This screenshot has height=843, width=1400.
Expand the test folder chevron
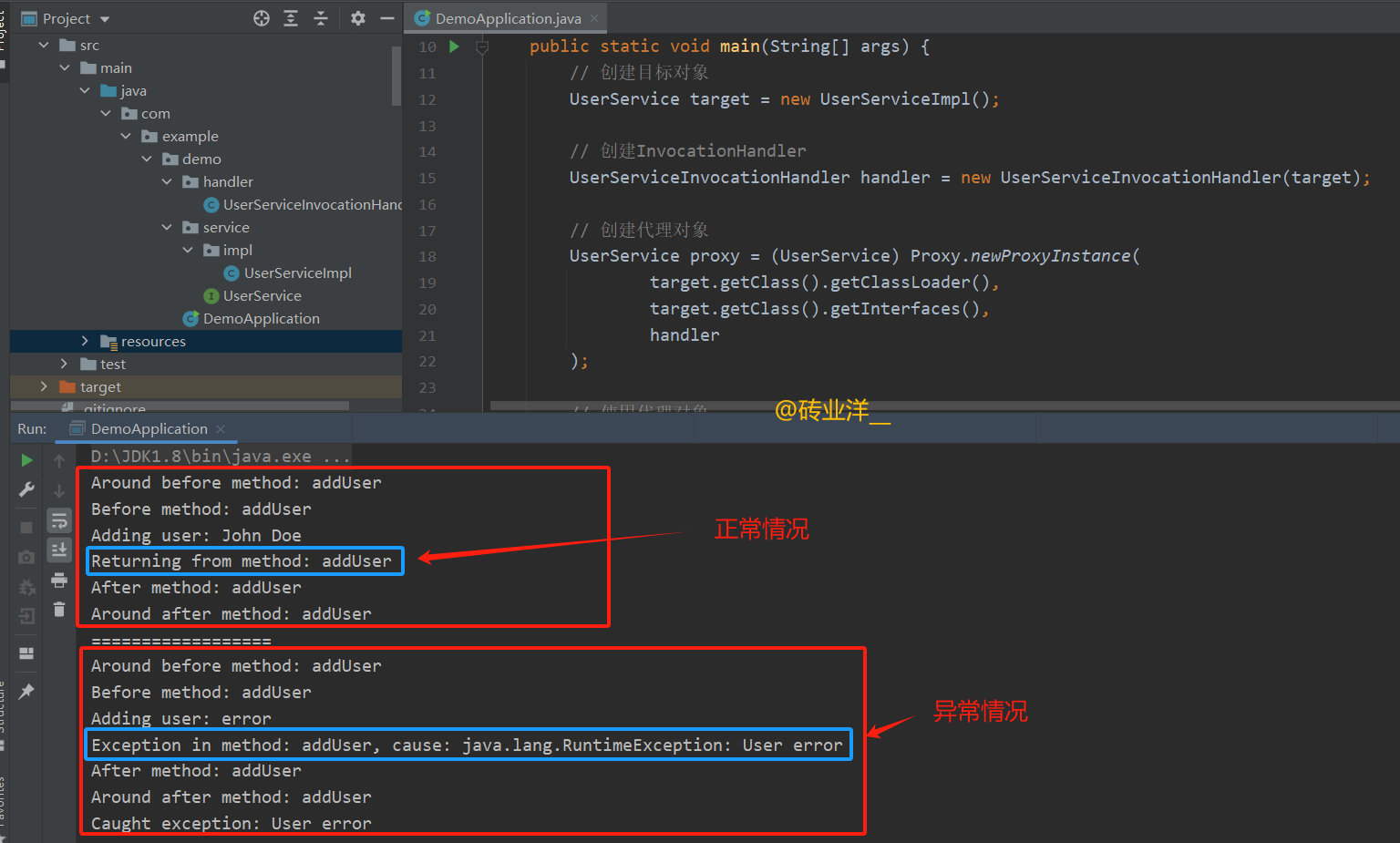click(x=65, y=364)
